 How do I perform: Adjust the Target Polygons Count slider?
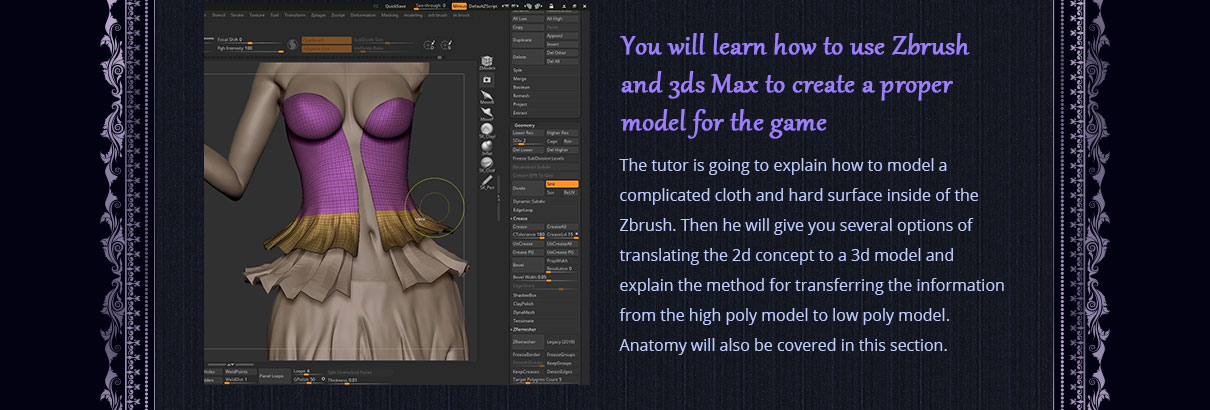(x=545, y=380)
